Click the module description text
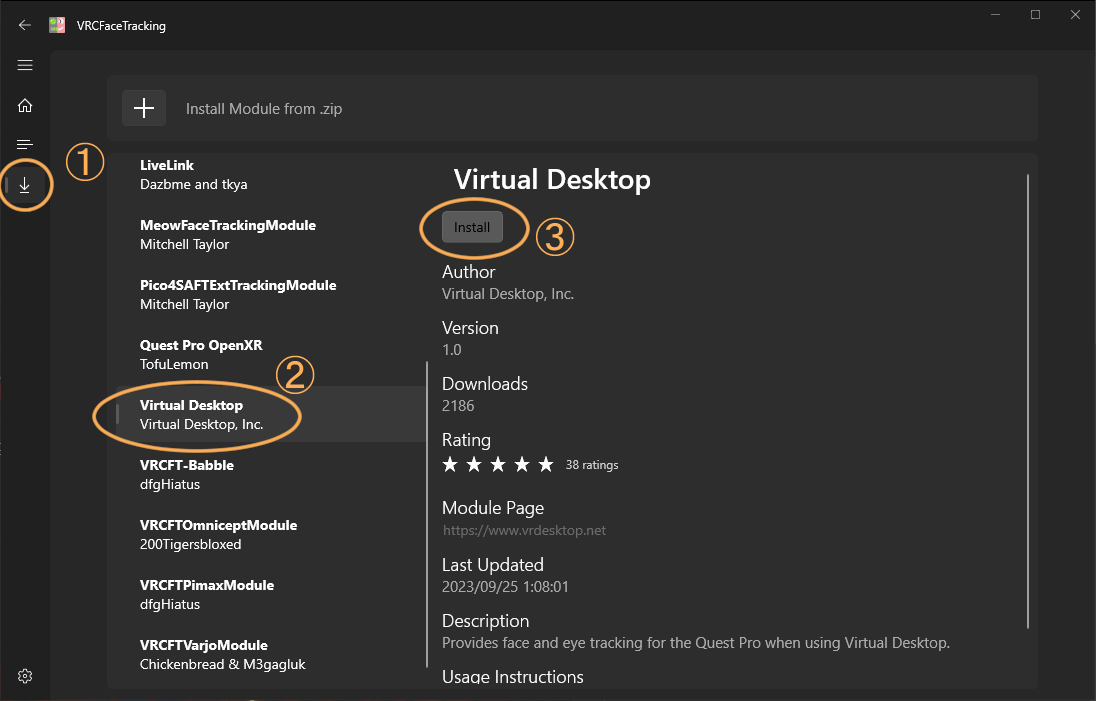The width and height of the screenshot is (1096, 701). 695,643
